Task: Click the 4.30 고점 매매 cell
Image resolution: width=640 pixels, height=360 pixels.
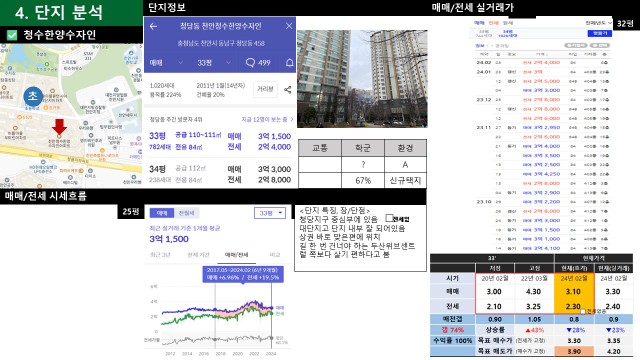Action: click(533, 292)
